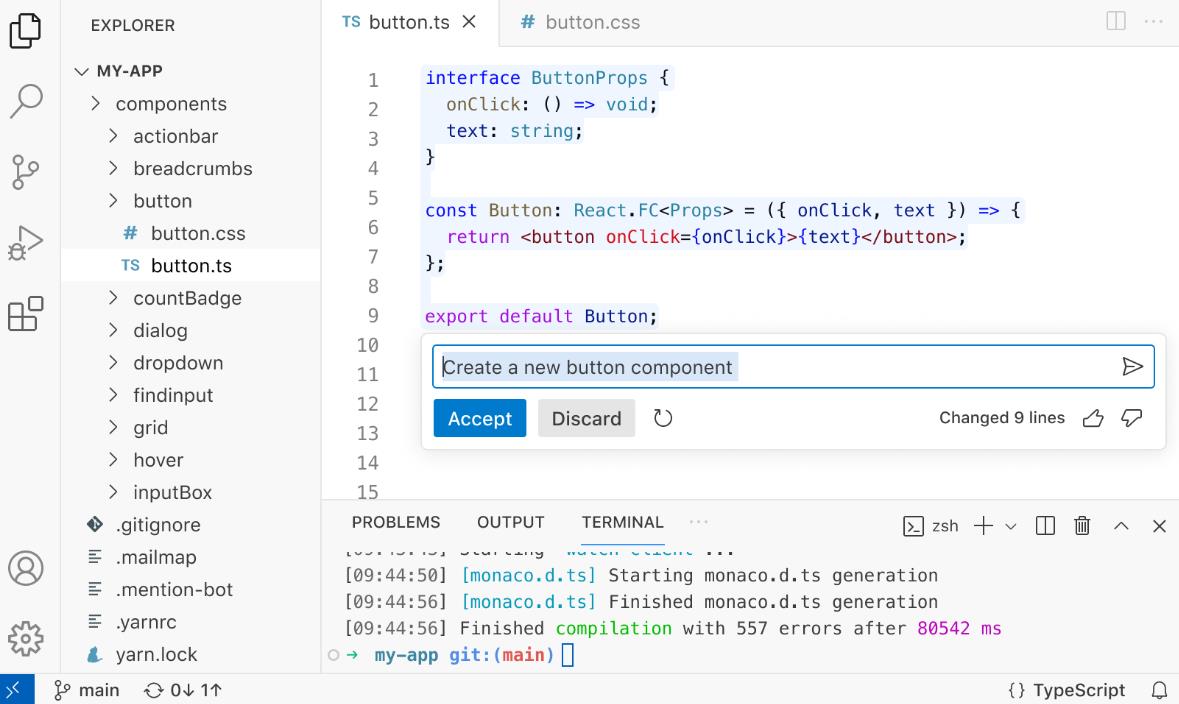Screen dimensions: 1179x704
Task: Expand the breadcrumbs folder
Action: [x=190, y=168]
